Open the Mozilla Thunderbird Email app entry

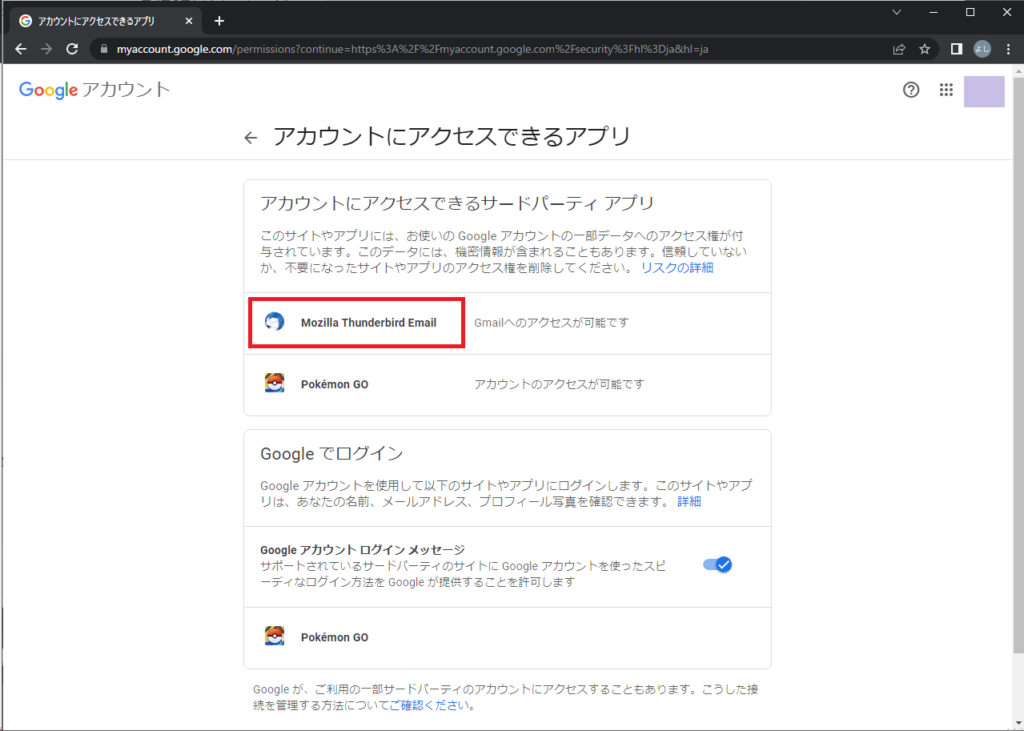369,322
